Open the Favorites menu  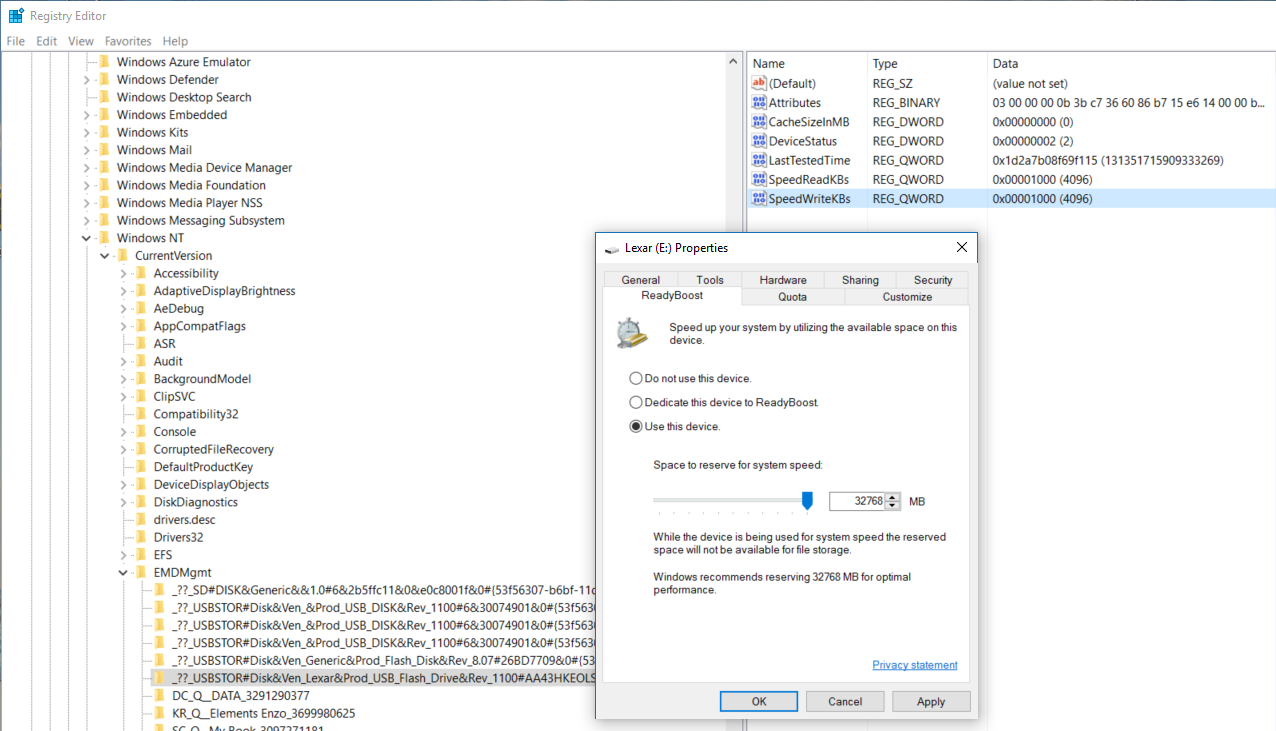point(128,41)
